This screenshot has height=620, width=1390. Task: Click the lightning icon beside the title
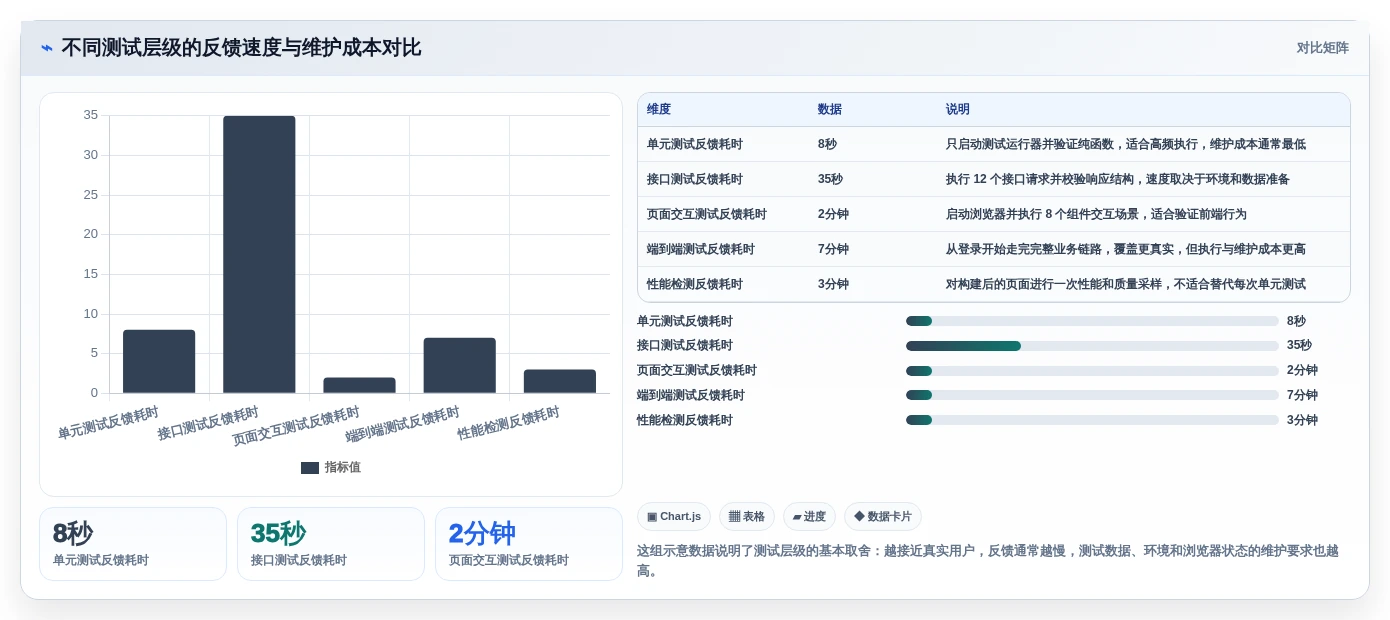(x=47, y=48)
